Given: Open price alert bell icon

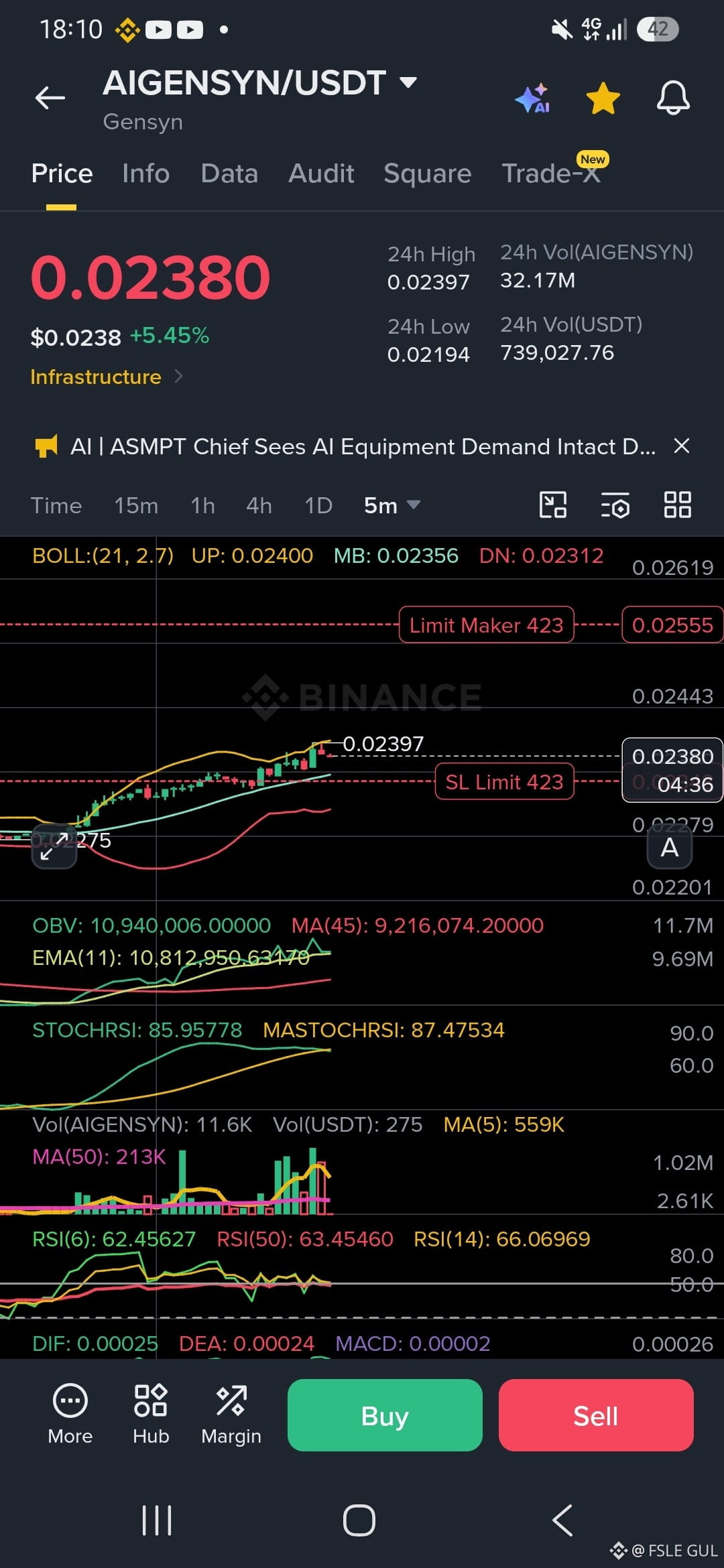Looking at the screenshot, I should [672, 99].
